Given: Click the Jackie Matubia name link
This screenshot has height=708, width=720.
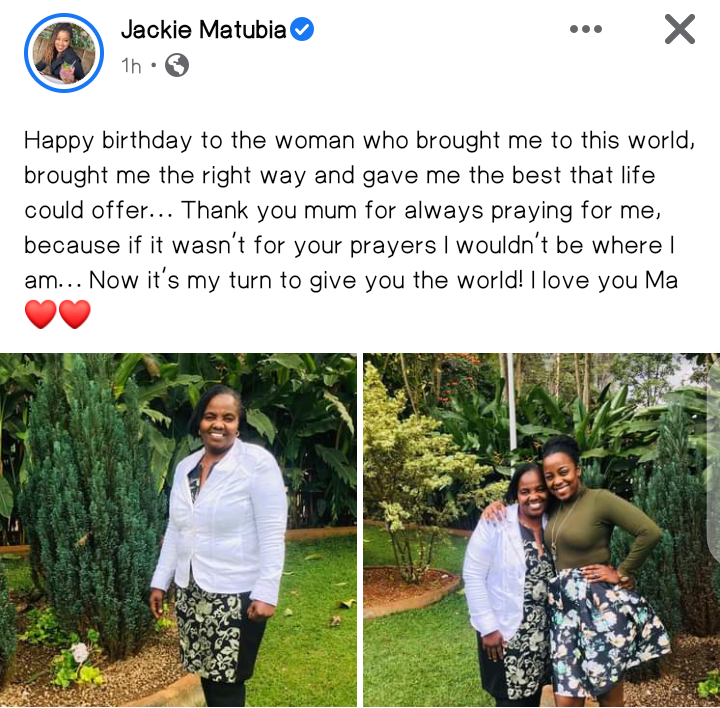Looking at the screenshot, I should pyautogui.click(x=203, y=29).
